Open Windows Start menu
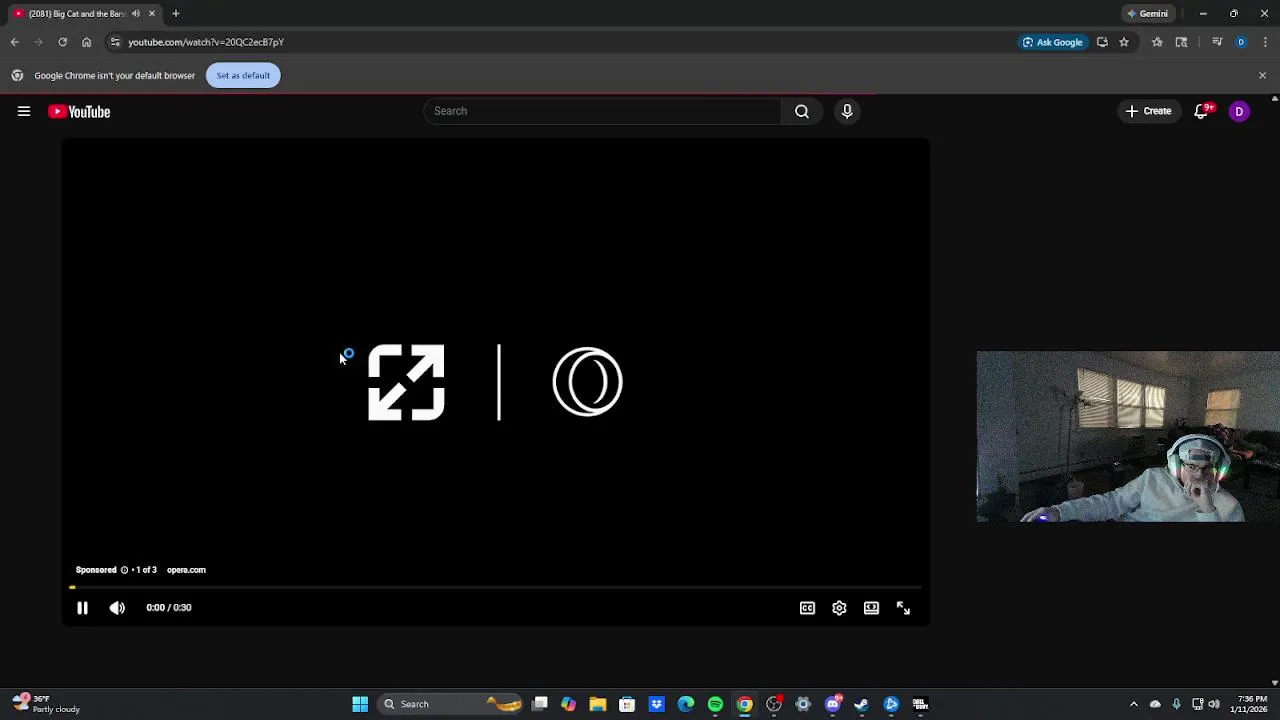The width and height of the screenshot is (1280, 720). (360, 704)
